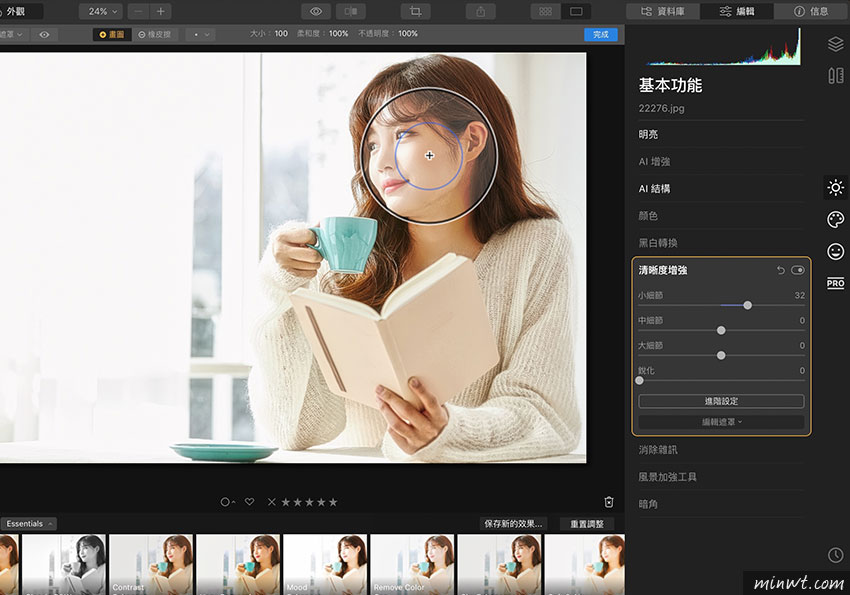
Task: Set a five-star rating on the last star
Action: (333, 502)
